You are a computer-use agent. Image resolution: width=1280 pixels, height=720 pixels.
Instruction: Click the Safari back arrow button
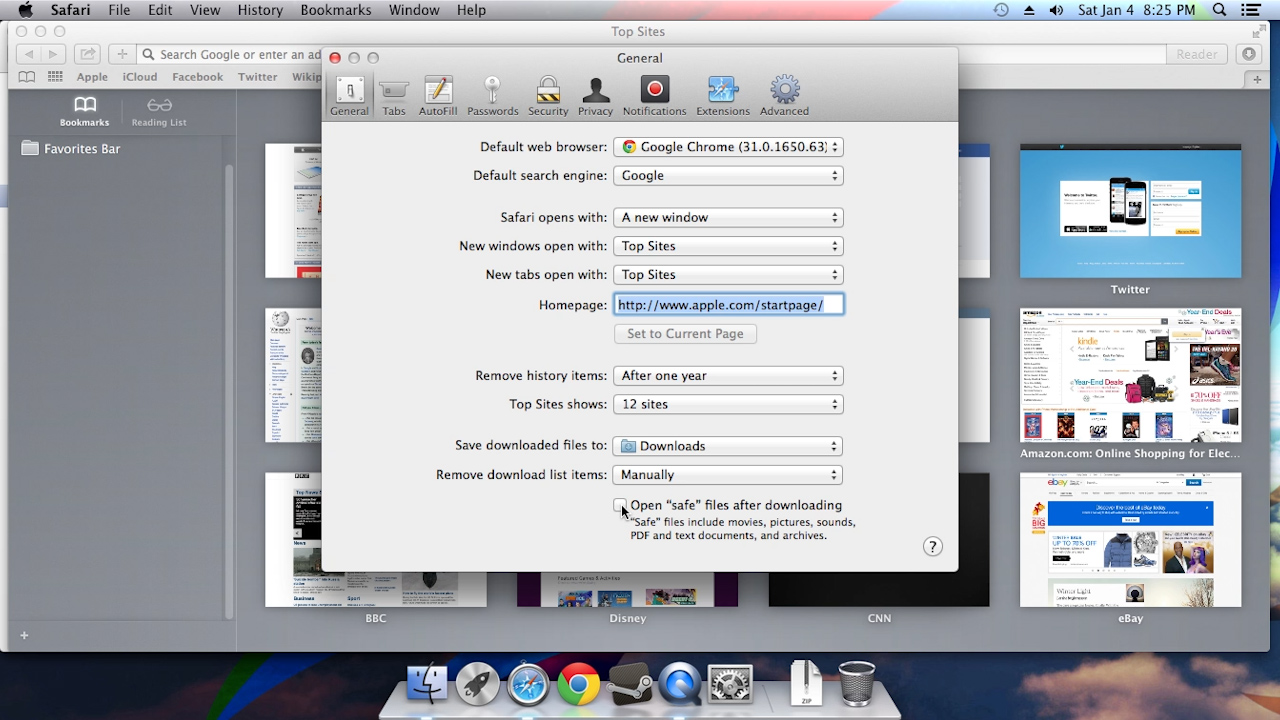click(29, 54)
